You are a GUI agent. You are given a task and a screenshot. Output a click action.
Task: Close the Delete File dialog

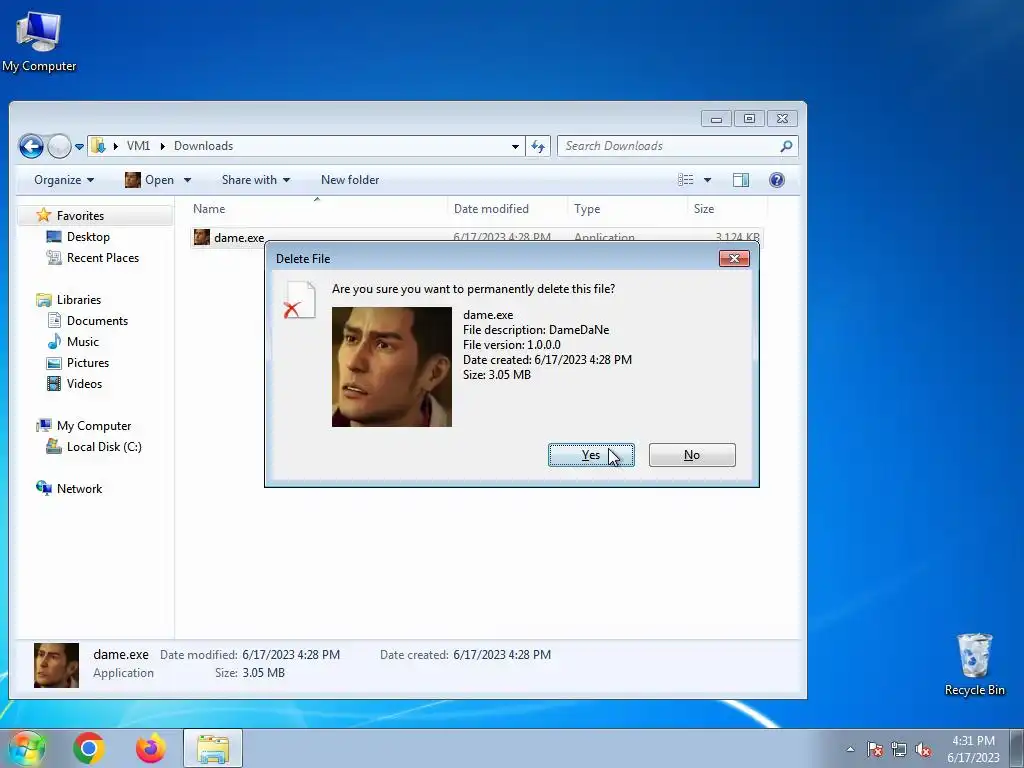[x=734, y=259]
